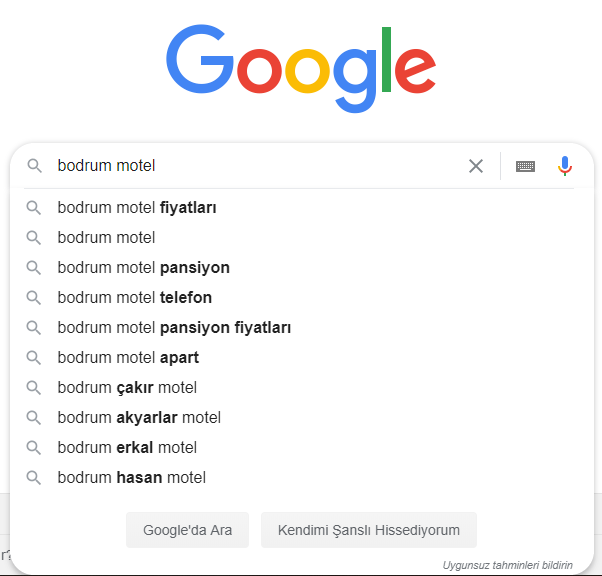Open the 'Uygunsuz tahminleri bildirin' link

pyautogui.click(x=507, y=565)
